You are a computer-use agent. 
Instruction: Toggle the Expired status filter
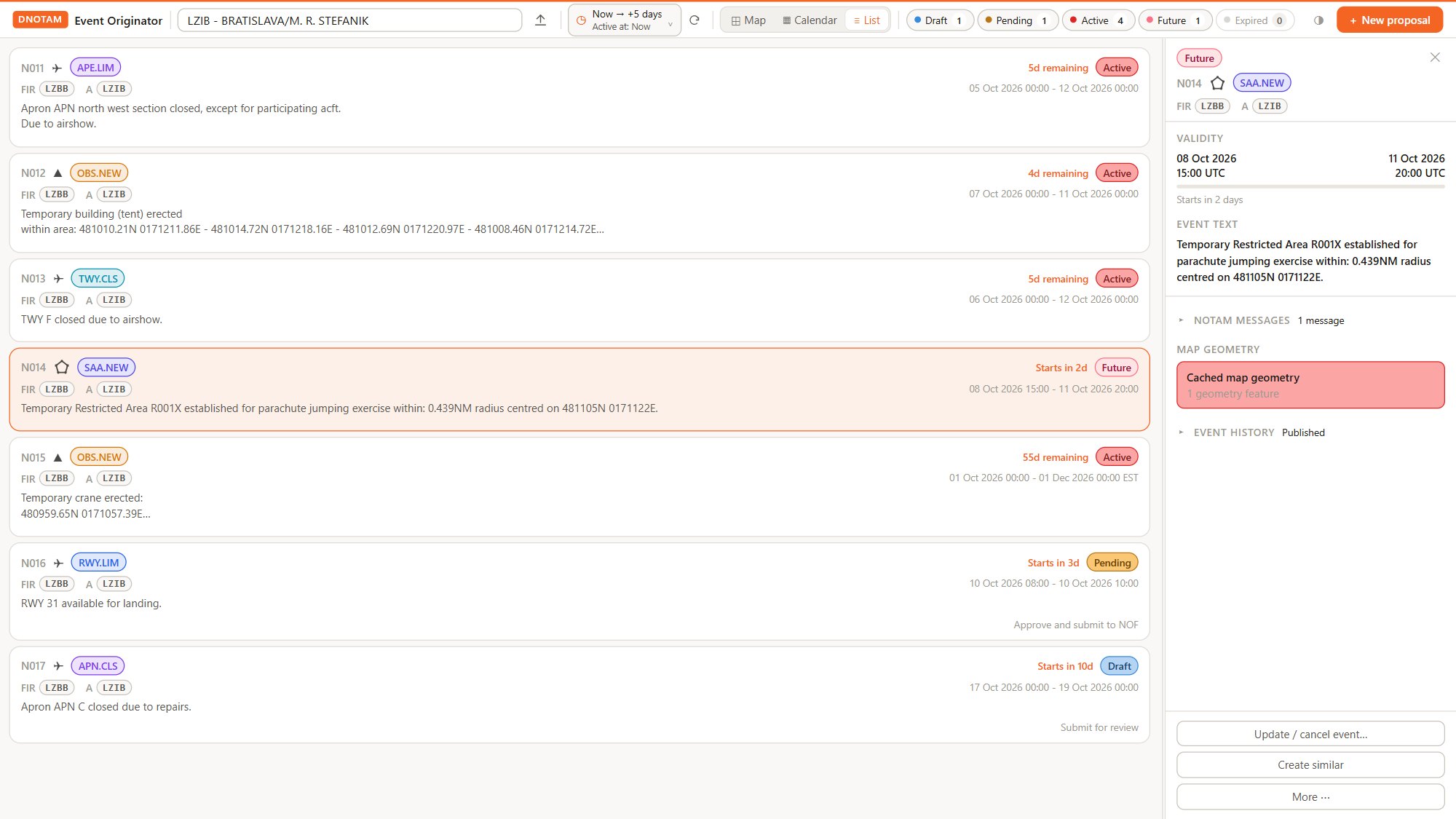click(x=1255, y=20)
